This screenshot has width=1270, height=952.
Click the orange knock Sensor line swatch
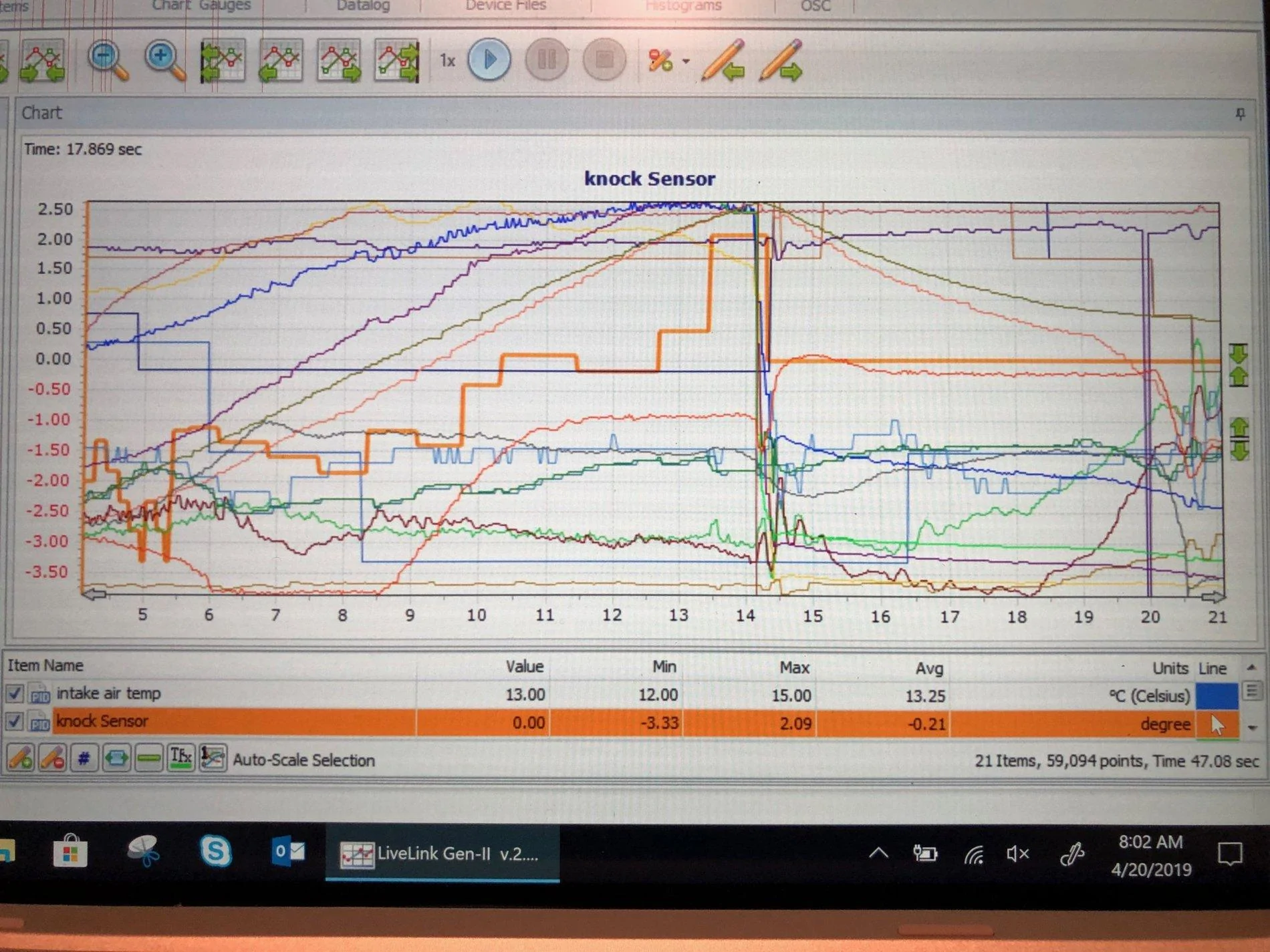1217,724
